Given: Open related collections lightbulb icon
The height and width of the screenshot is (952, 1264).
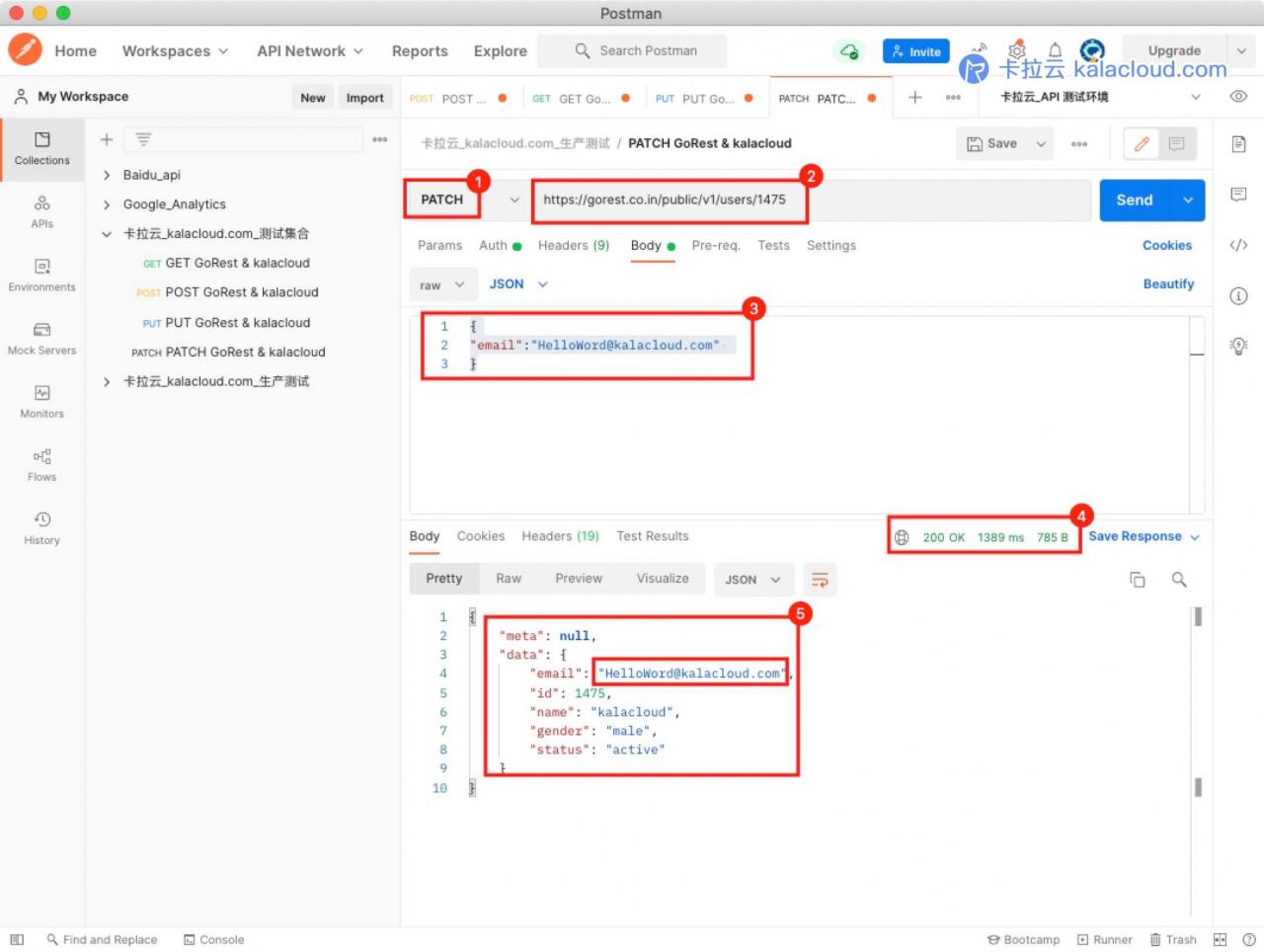Looking at the screenshot, I should click(1238, 345).
